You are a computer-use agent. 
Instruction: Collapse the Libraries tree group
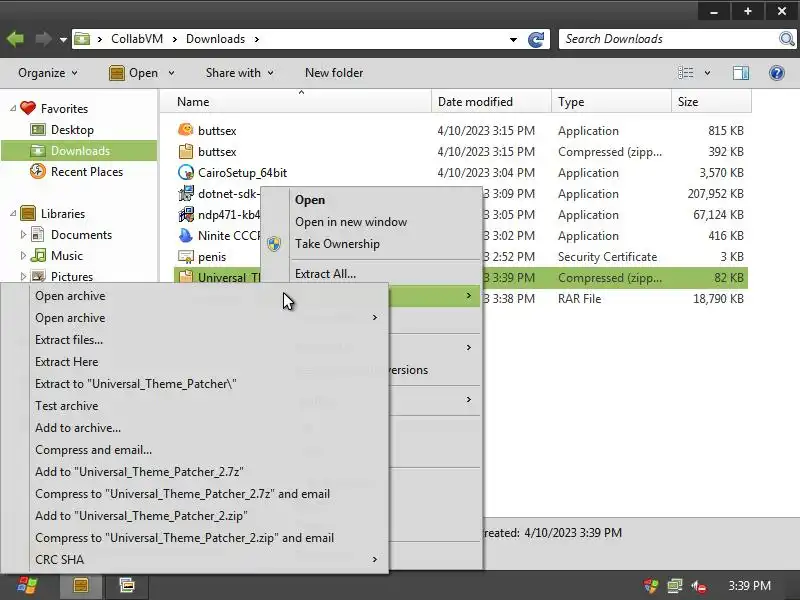tap(13, 213)
